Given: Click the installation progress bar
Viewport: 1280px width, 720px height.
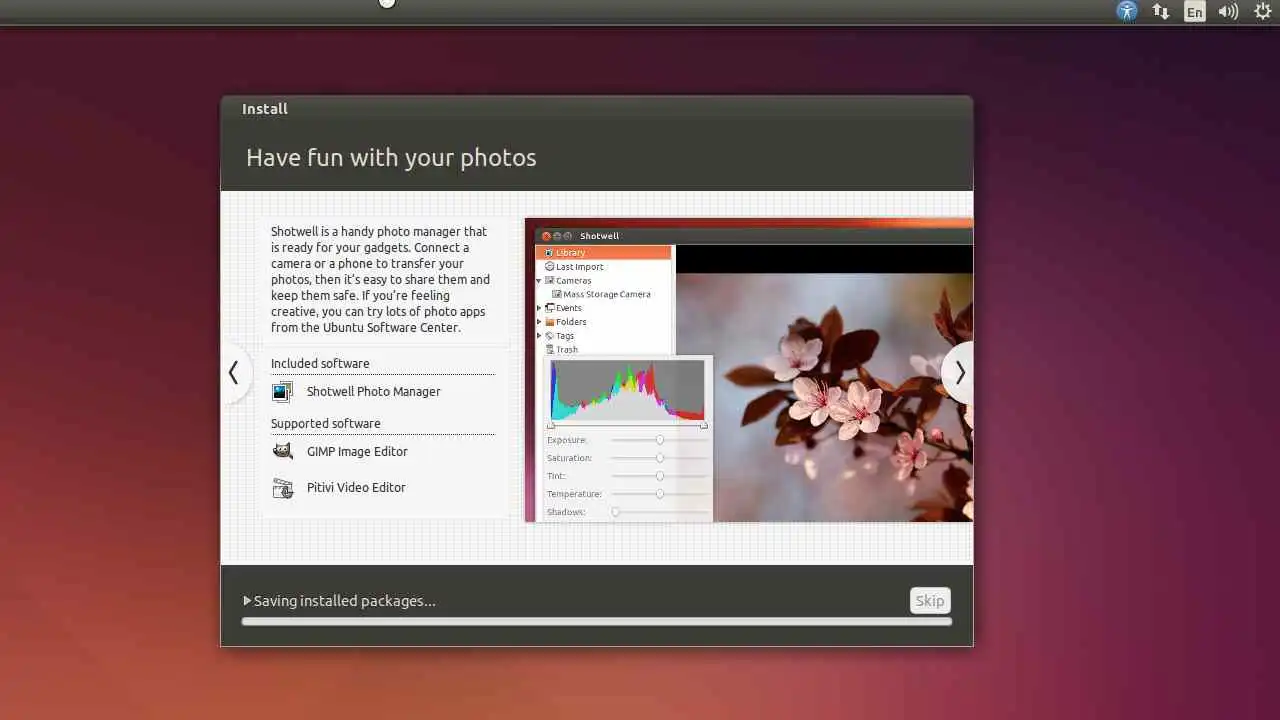Looking at the screenshot, I should point(596,621).
